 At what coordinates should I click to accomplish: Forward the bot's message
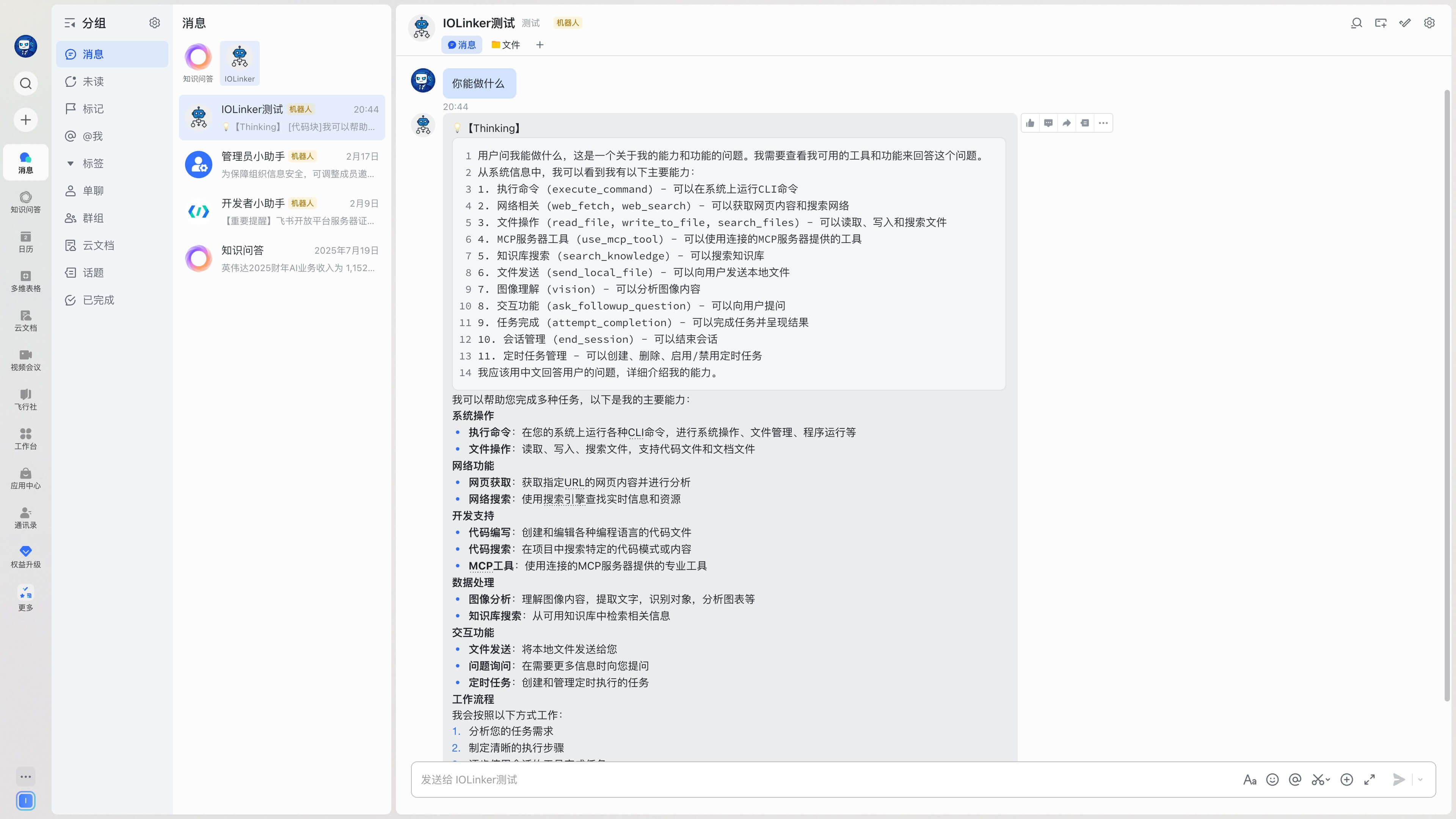coord(1066,122)
